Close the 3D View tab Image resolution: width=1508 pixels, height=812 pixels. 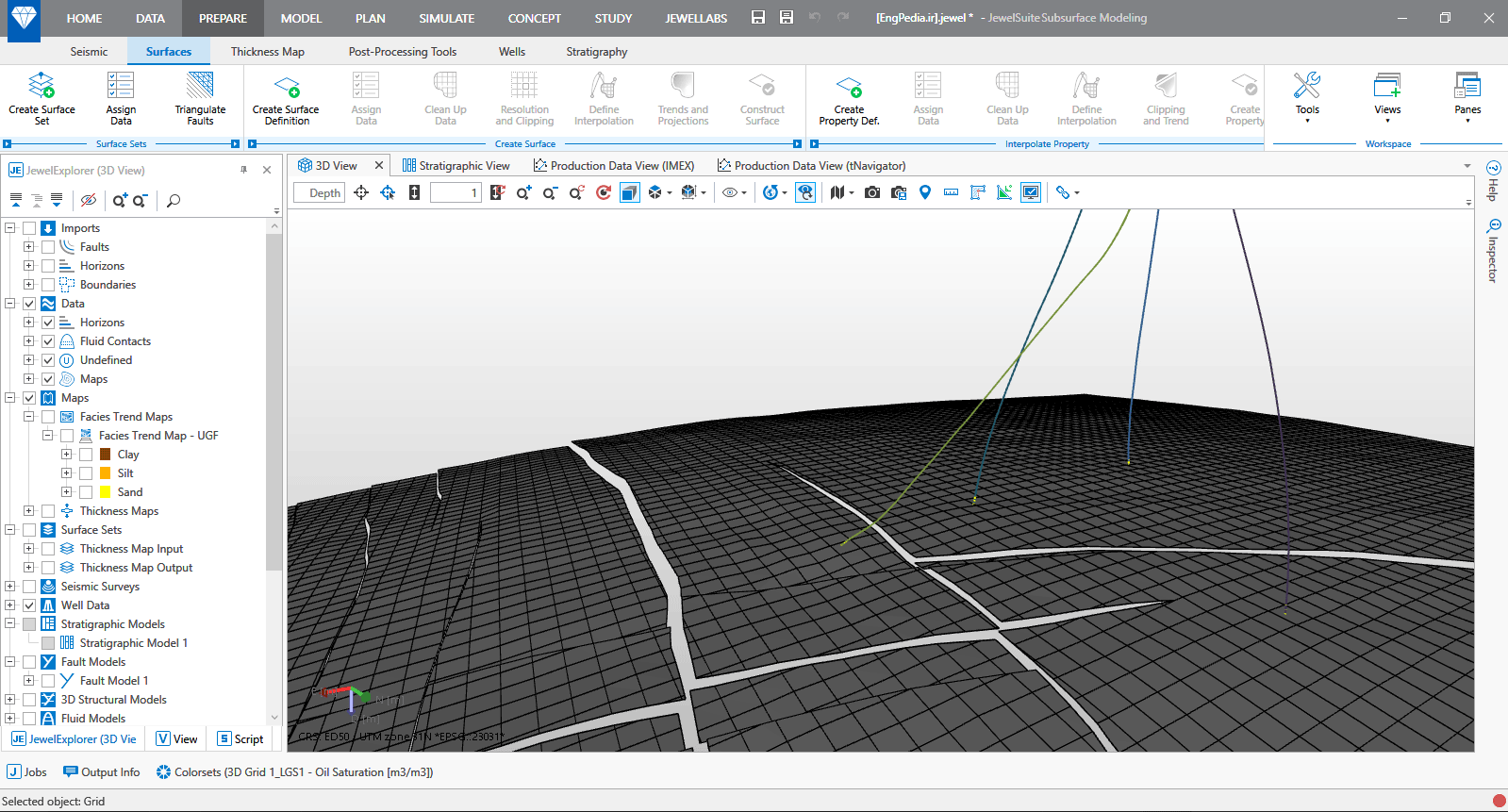[379, 165]
